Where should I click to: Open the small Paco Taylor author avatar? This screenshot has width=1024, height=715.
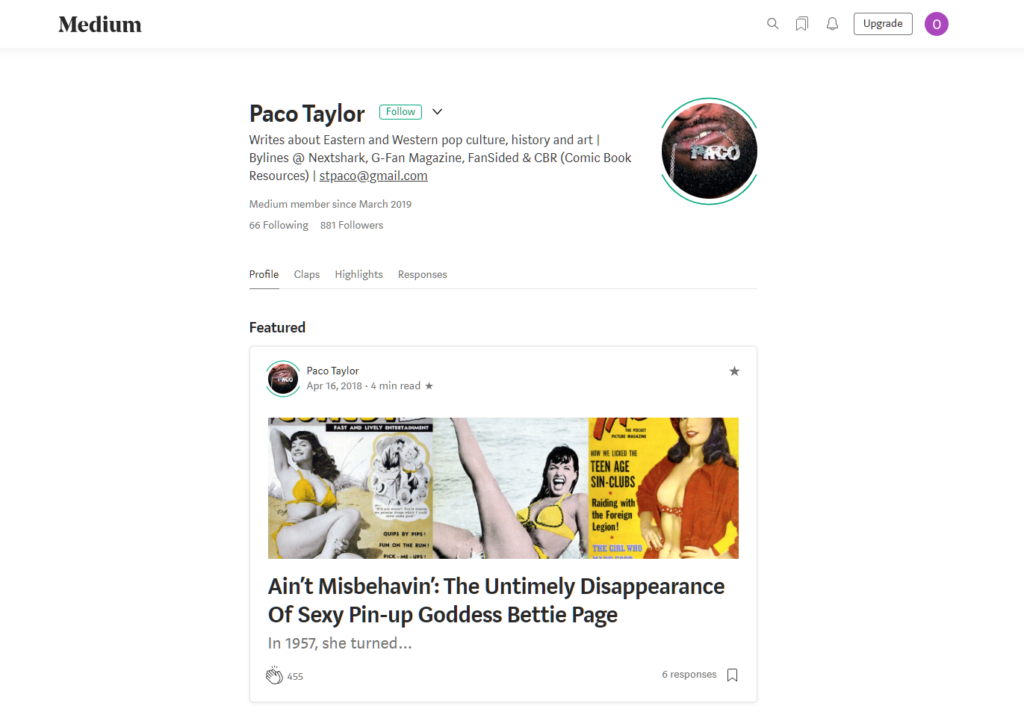[x=283, y=379]
